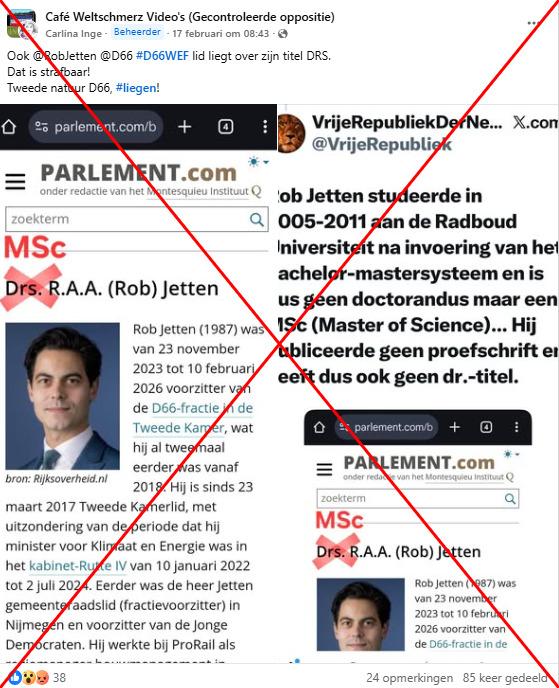Tap the browser home icon in left screenshot
The height and width of the screenshot is (688, 559).
tap(9, 127)
